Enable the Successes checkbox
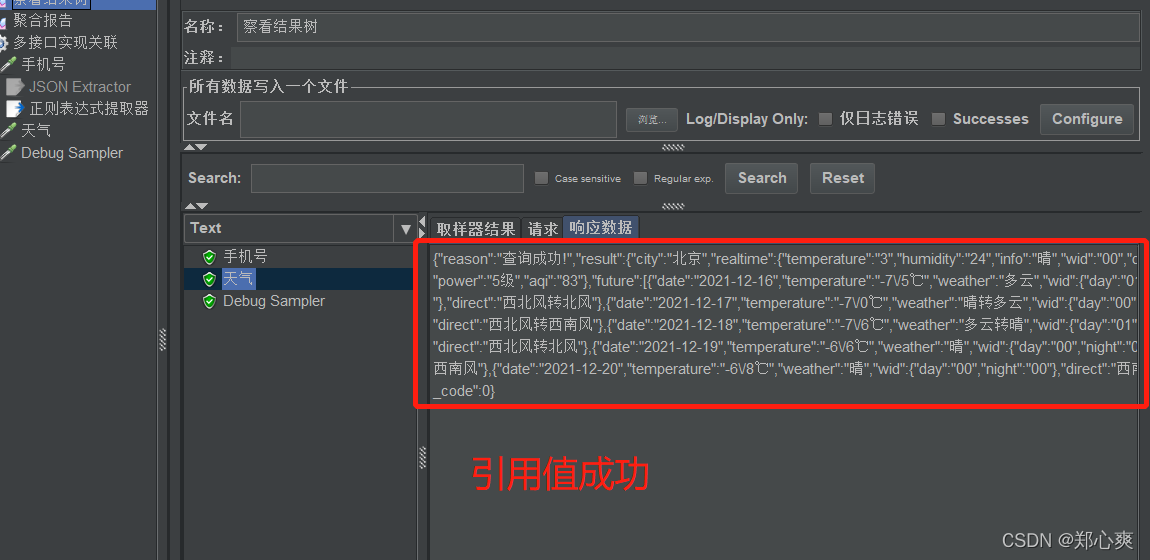The width and height of the screenshot is (1150, 560). [938, 119]
